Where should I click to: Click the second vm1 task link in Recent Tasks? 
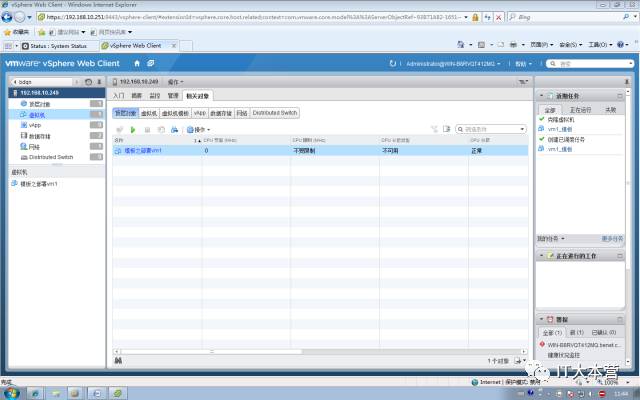560,149
